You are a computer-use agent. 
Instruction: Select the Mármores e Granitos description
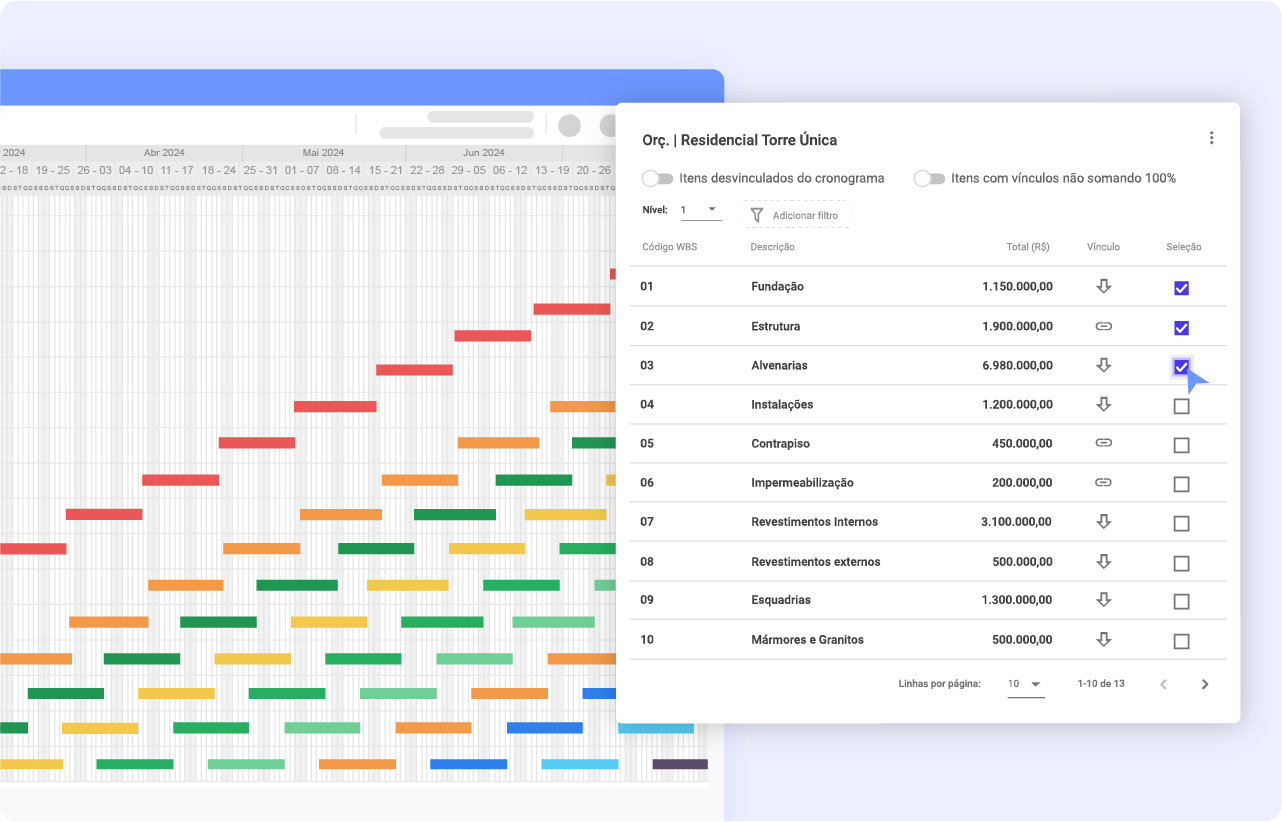808,639
